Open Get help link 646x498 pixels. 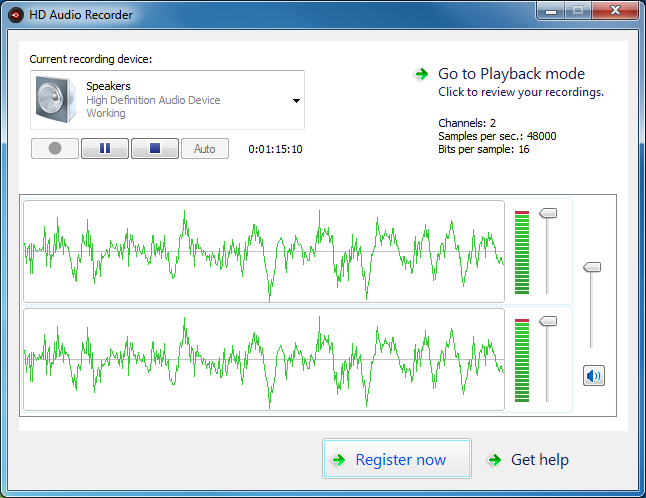pyautogui.click(x=540, y=460)
